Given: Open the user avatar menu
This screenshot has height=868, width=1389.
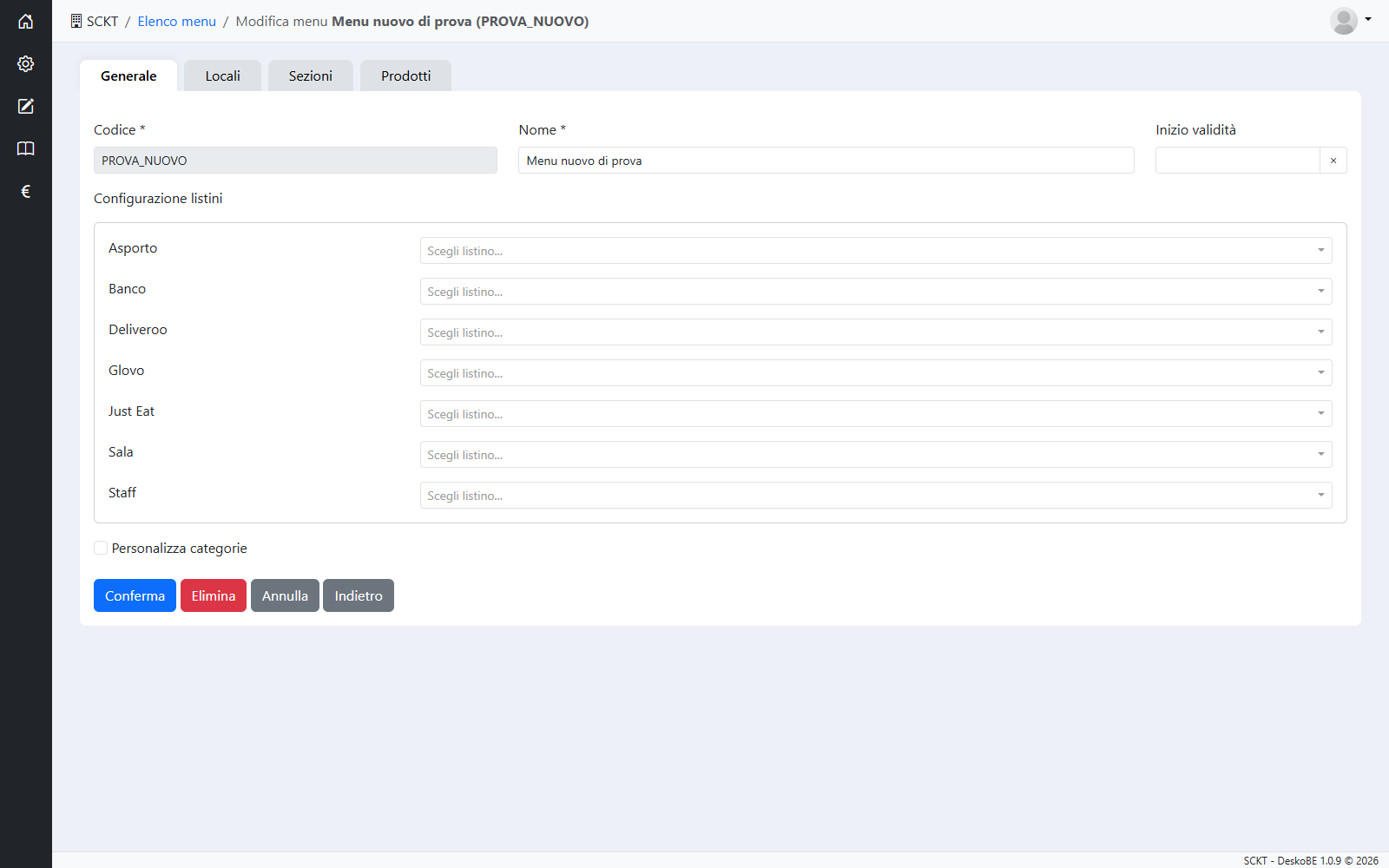Looking at the screenshot, I should click(x=1351, y=21).
